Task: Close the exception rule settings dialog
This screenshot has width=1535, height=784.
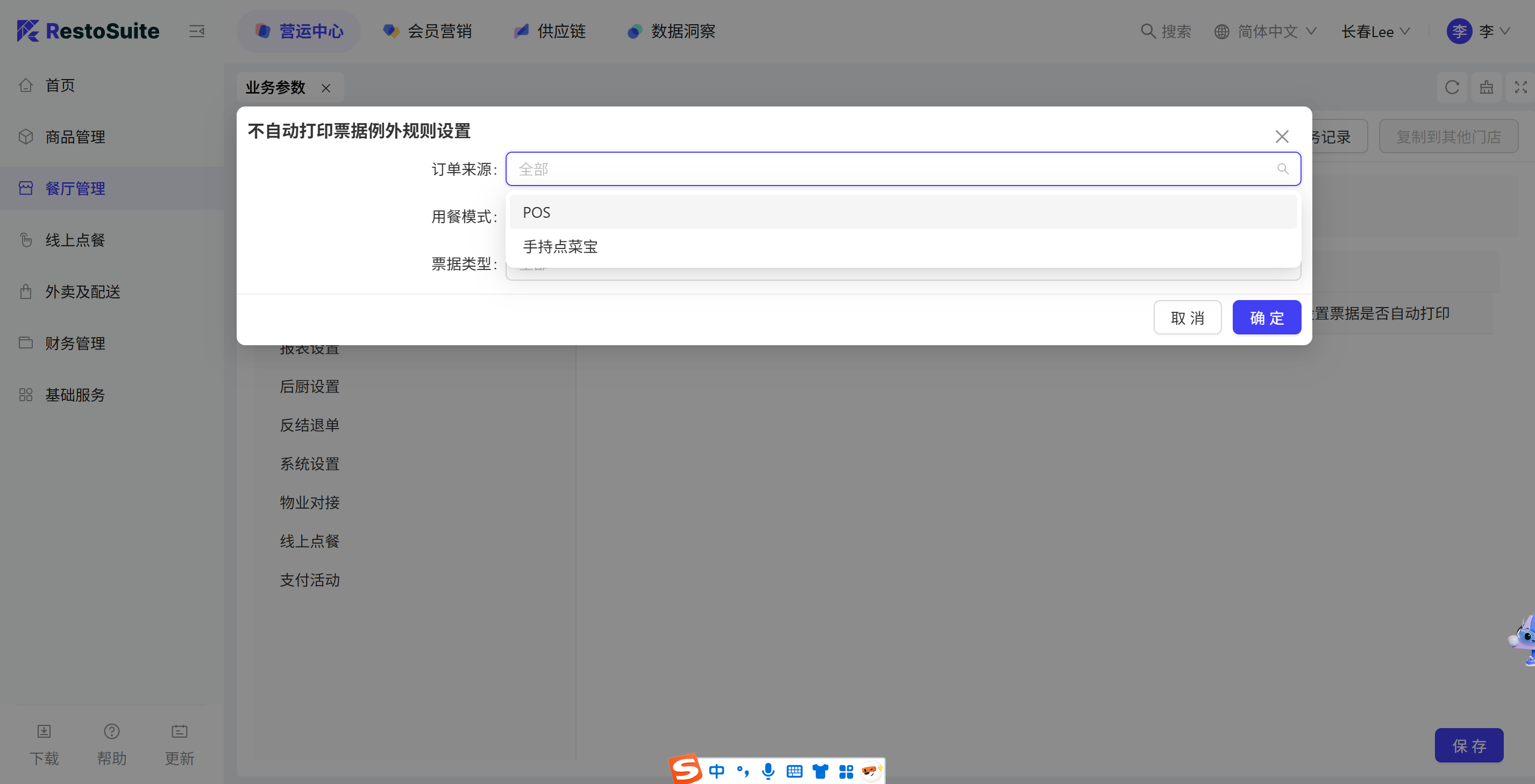Action: coord(1282,137)
